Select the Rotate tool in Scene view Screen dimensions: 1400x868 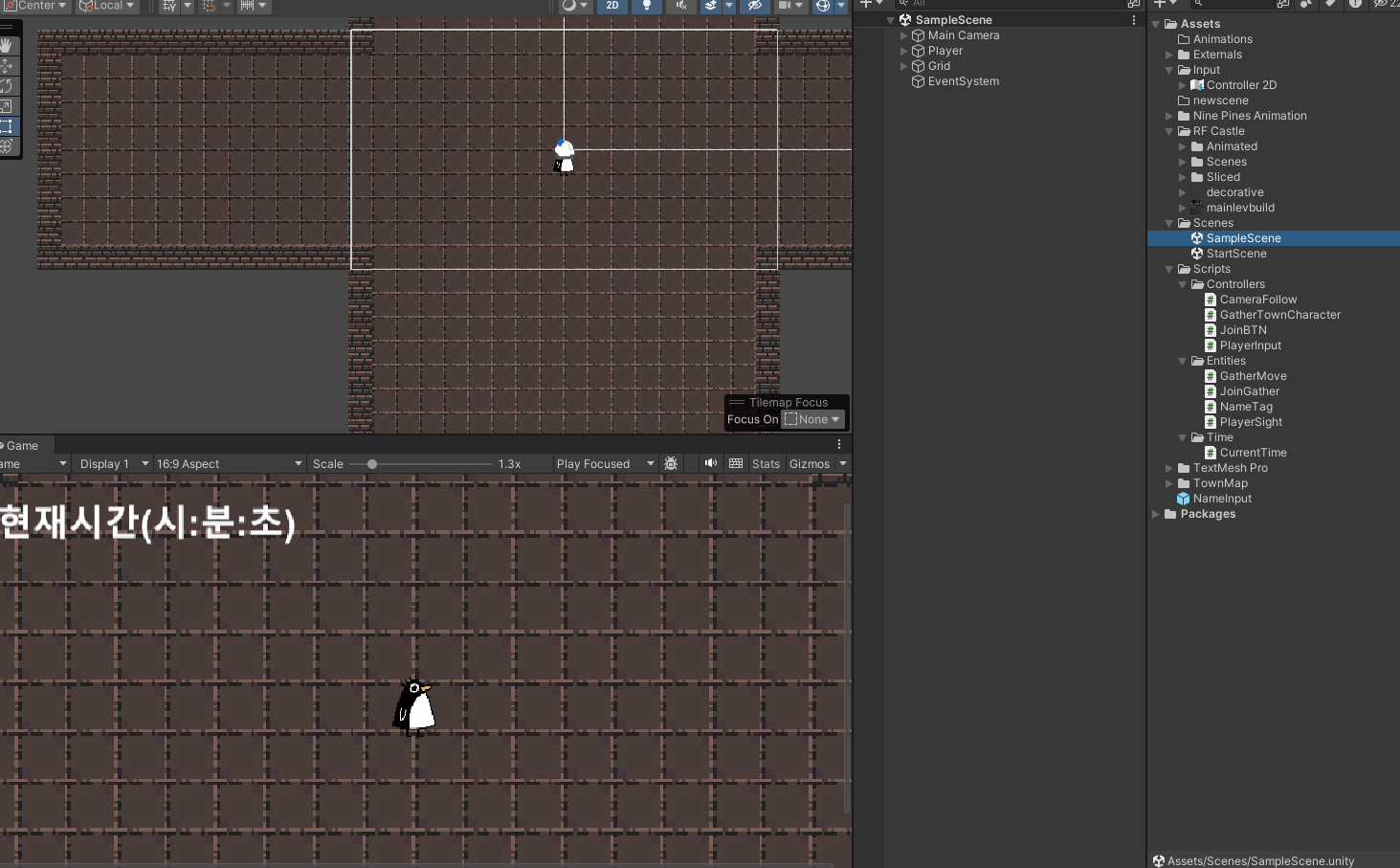(x=8, y=86)
